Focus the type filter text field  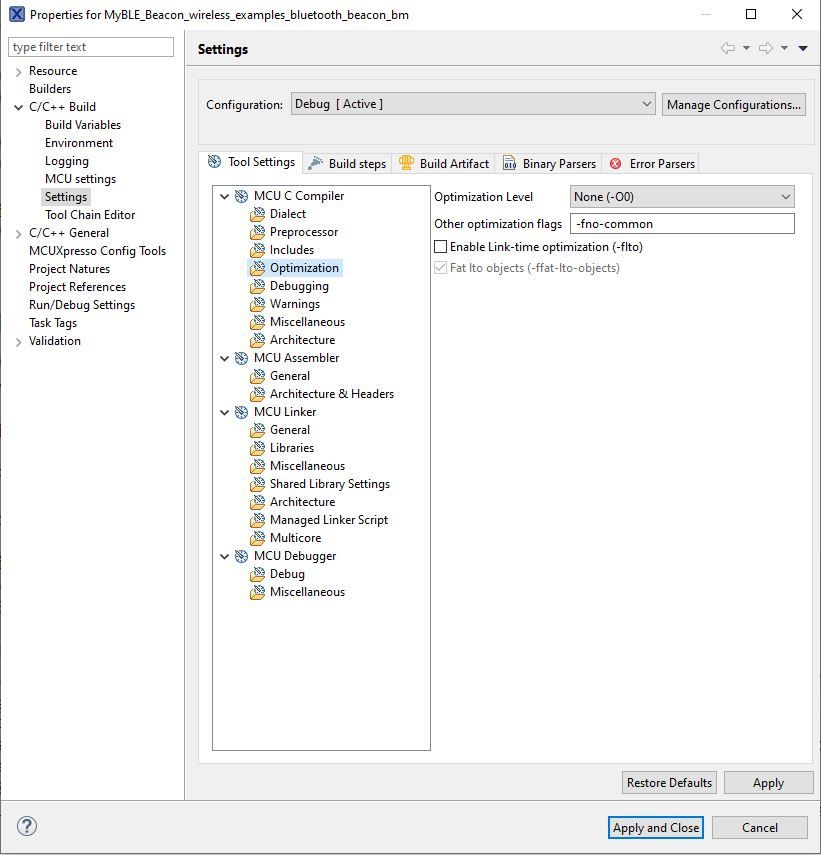(91, 47)
